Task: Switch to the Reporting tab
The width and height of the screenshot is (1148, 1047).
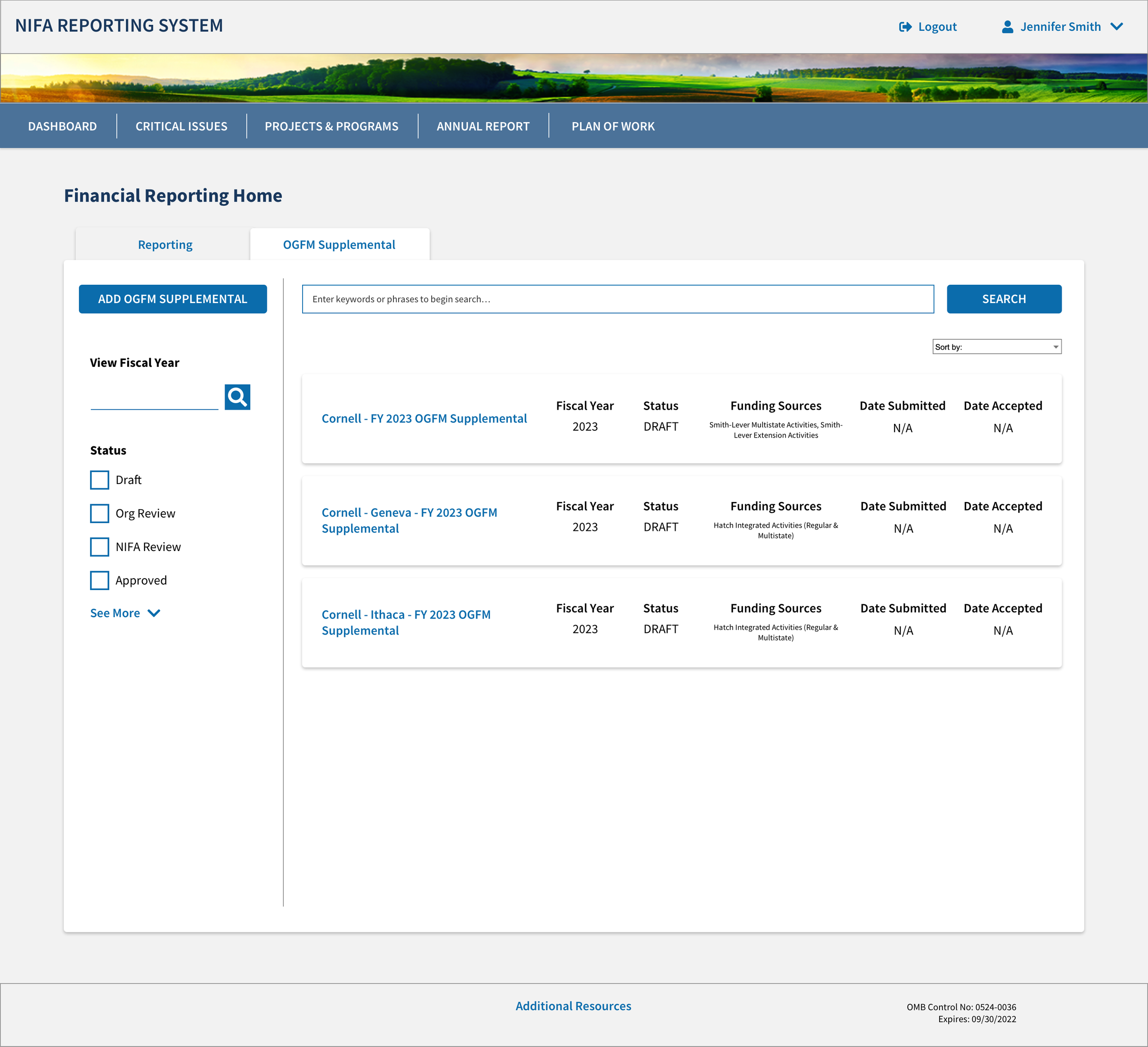Action: (164, 245)
